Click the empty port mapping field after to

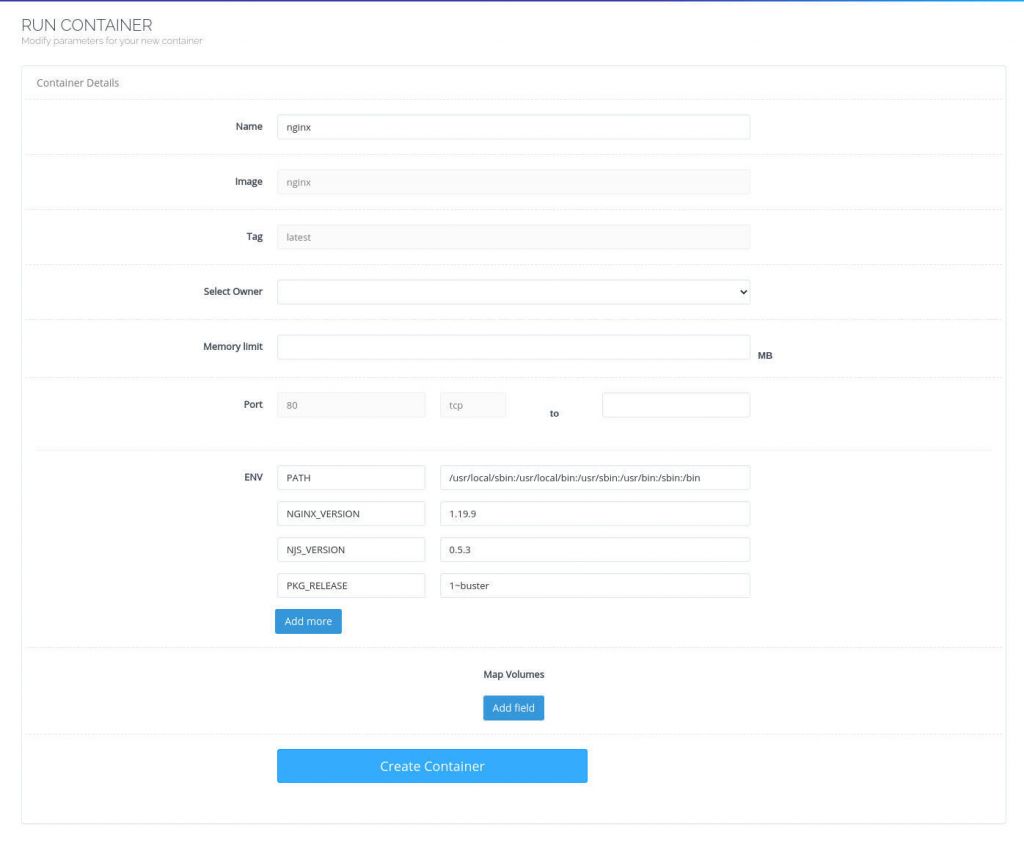click(x=675, y=404)
